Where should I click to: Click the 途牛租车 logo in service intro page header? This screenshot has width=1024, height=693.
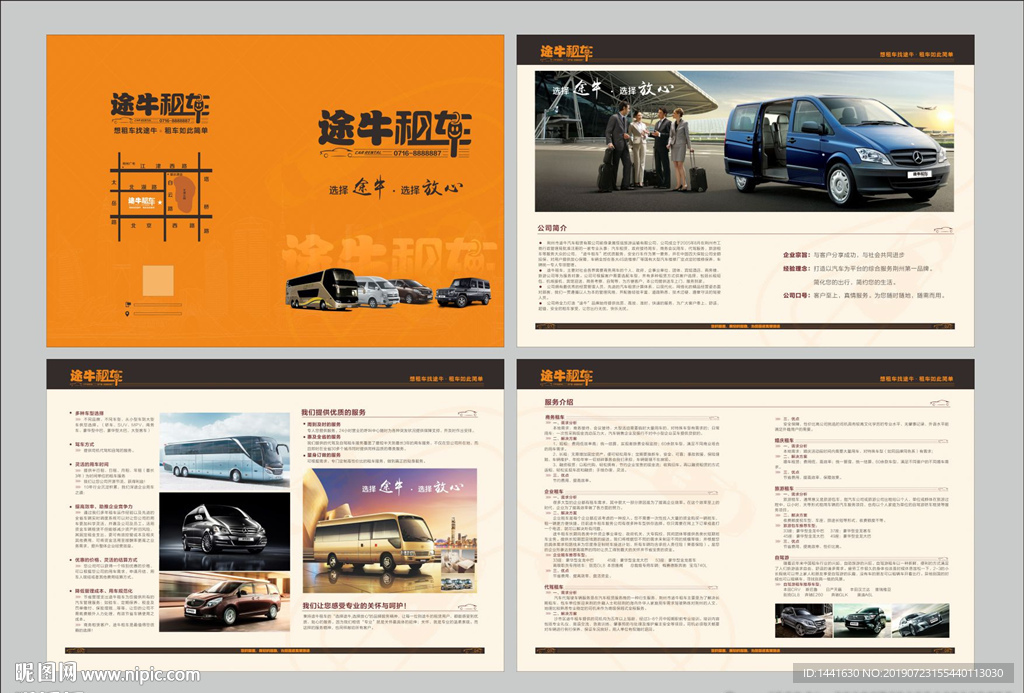click(566, 376)
